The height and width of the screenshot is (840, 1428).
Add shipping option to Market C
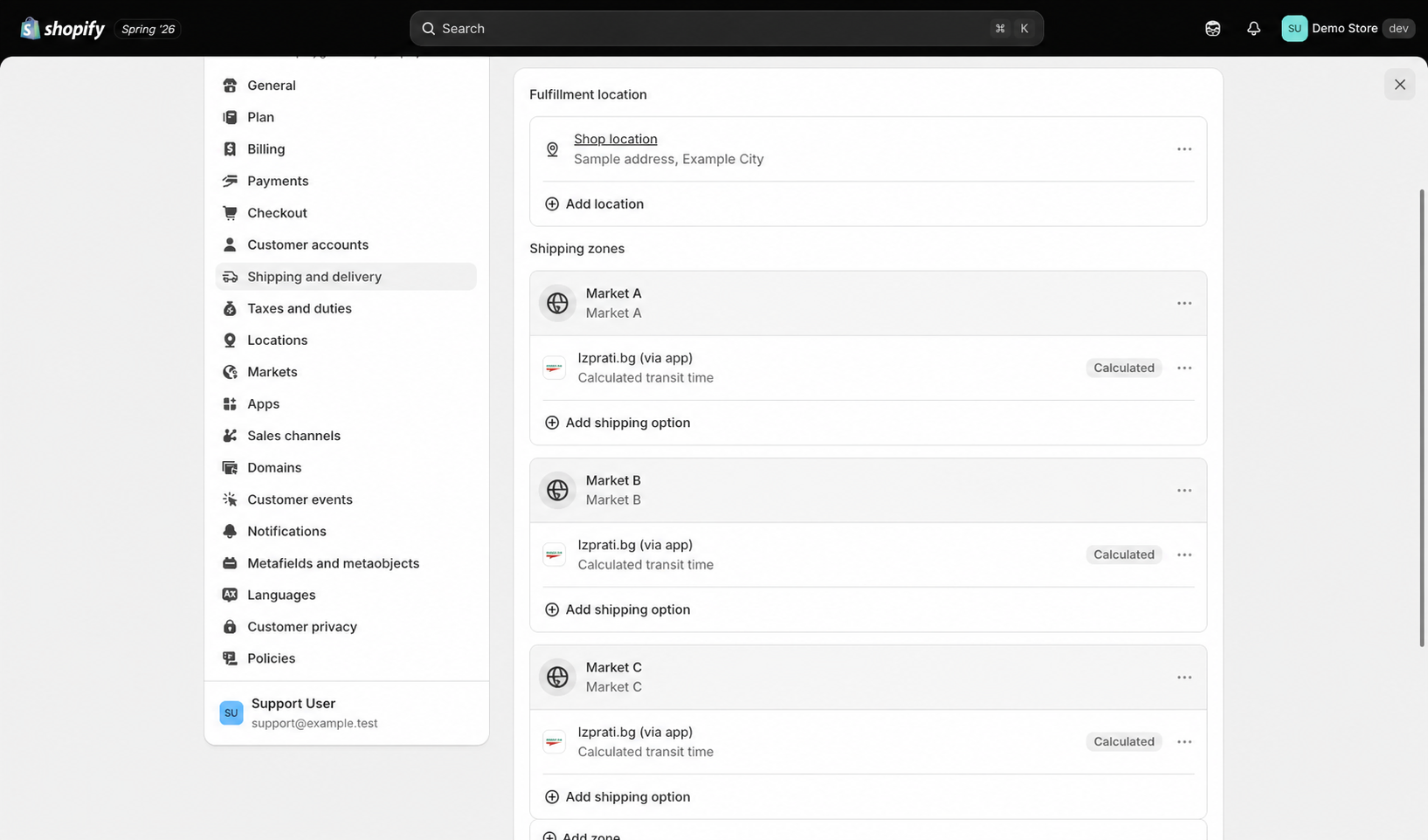click(x=617, y=796)
